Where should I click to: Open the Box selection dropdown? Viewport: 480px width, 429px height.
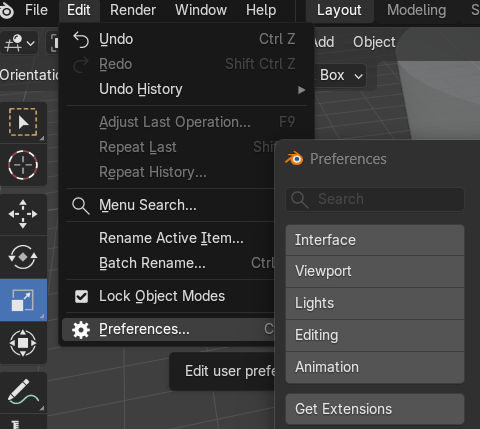pos(340,76)
